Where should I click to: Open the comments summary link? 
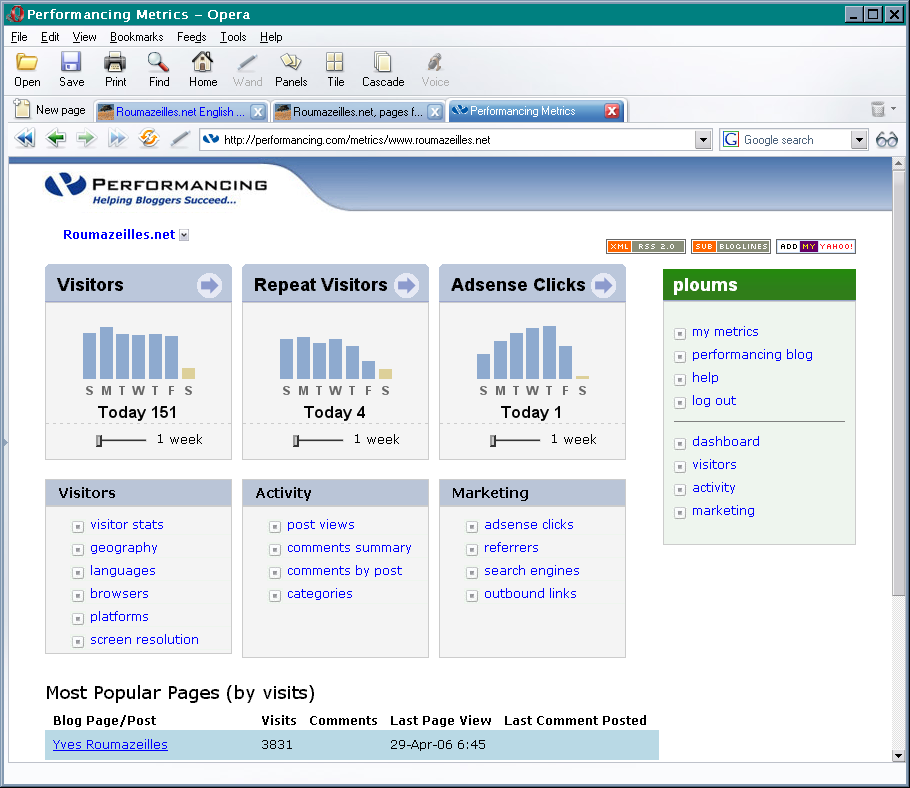[349, 548]
